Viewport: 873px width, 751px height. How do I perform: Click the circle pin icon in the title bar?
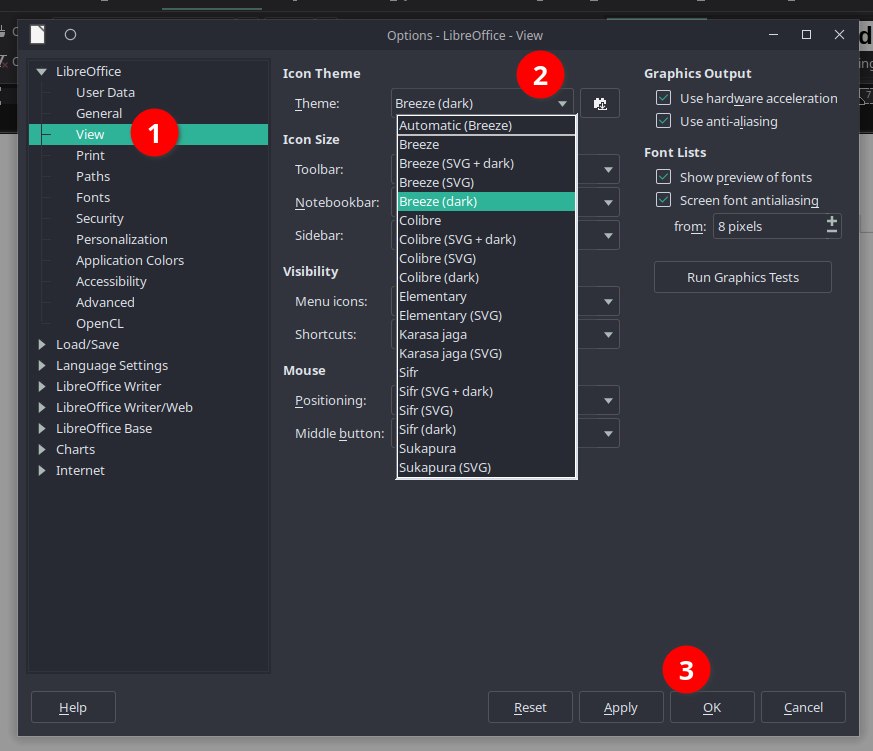pos(70,35)
